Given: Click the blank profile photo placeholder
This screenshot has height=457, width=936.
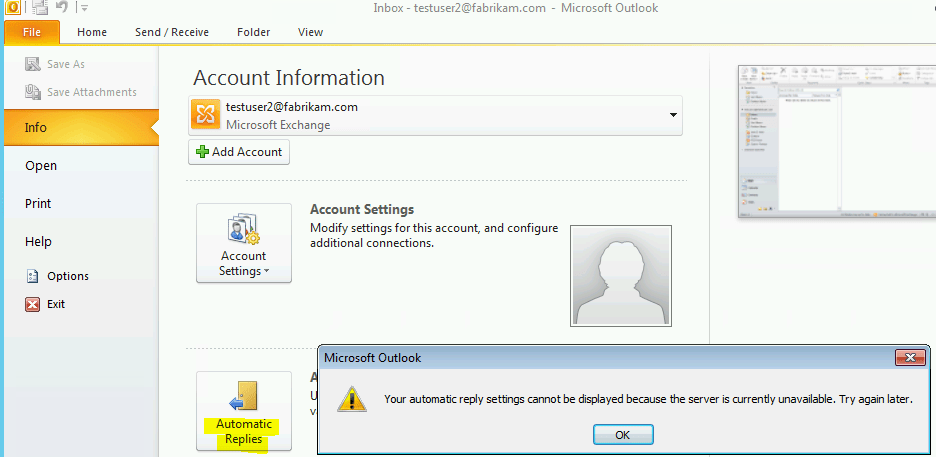Looking at the screenshot, I should [621, 276].
